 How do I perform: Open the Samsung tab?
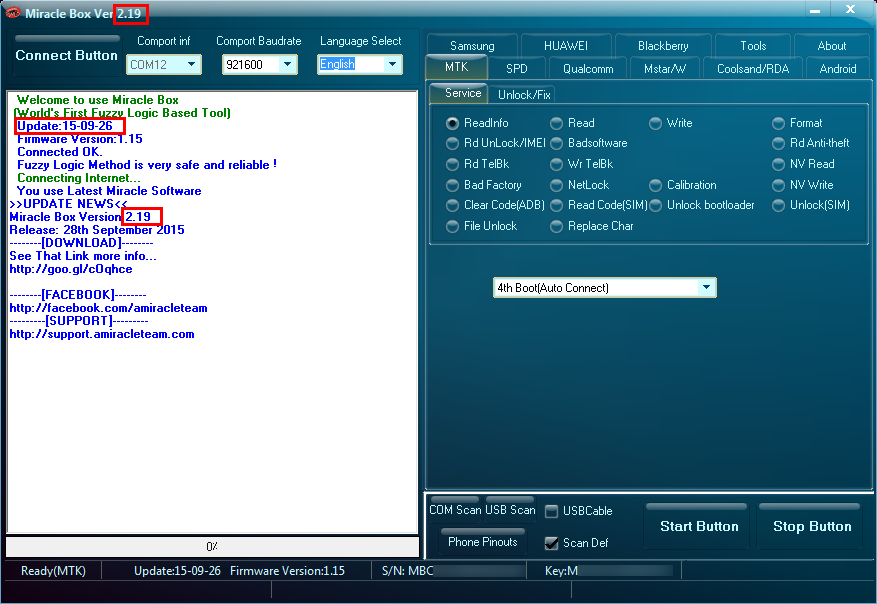[x=472, y=46]
